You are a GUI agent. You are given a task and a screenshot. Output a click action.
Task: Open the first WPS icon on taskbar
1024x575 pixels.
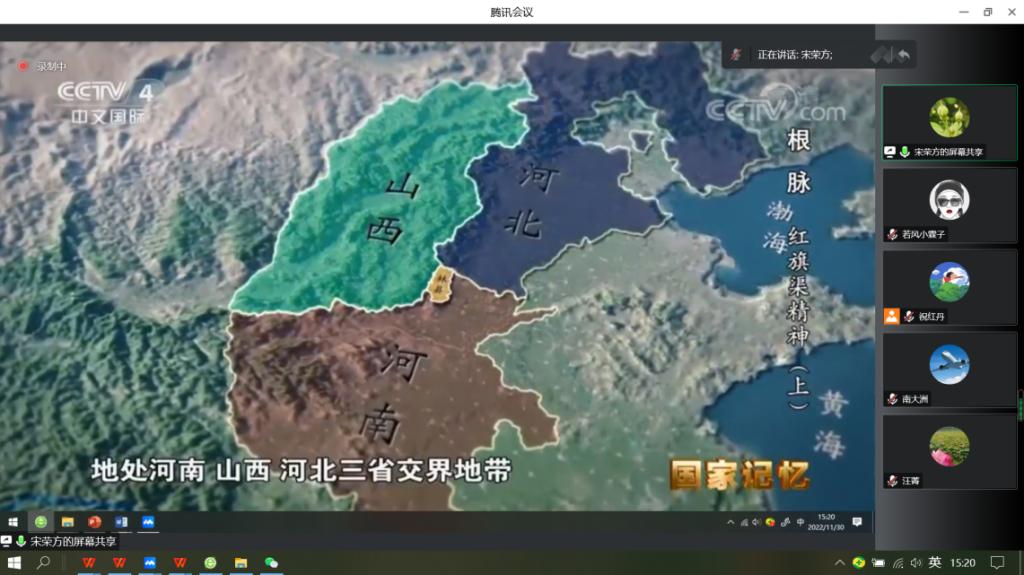(89, 563)
